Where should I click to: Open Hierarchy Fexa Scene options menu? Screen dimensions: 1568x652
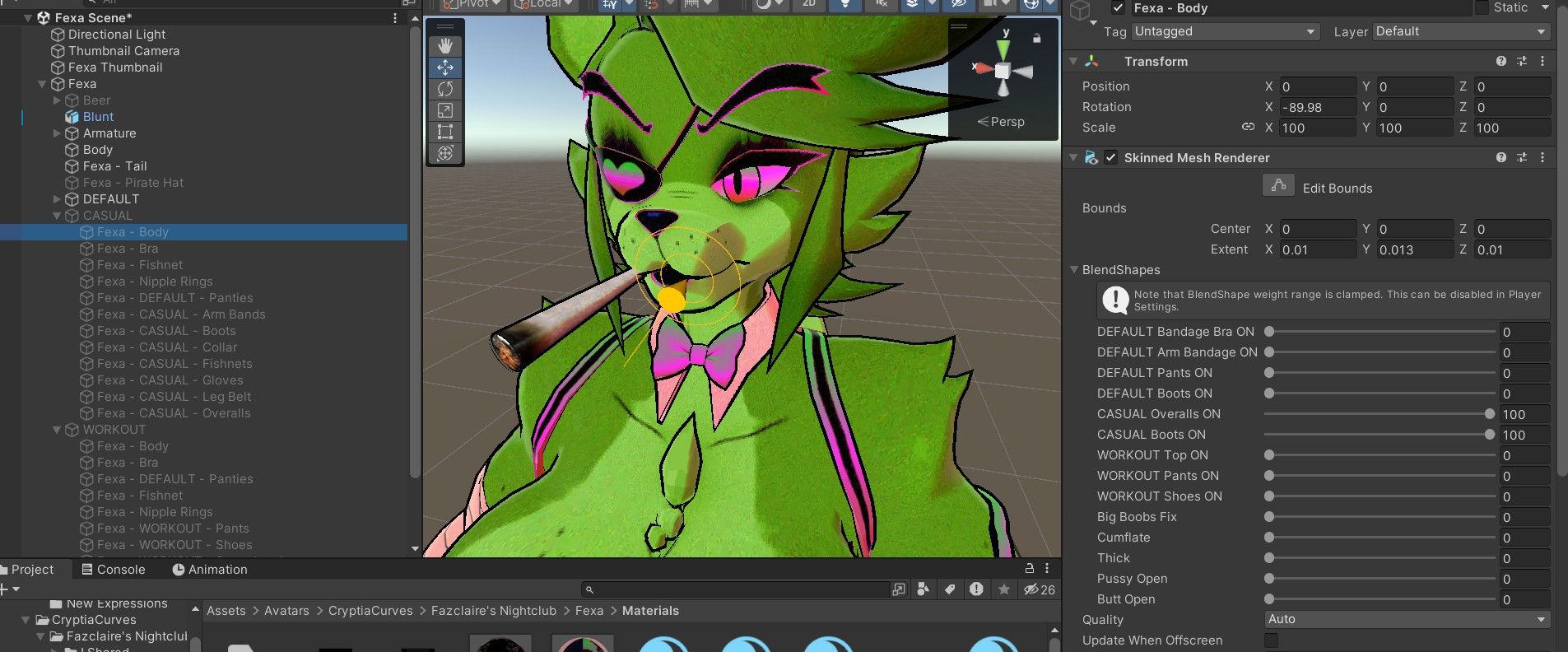(395, 18)
